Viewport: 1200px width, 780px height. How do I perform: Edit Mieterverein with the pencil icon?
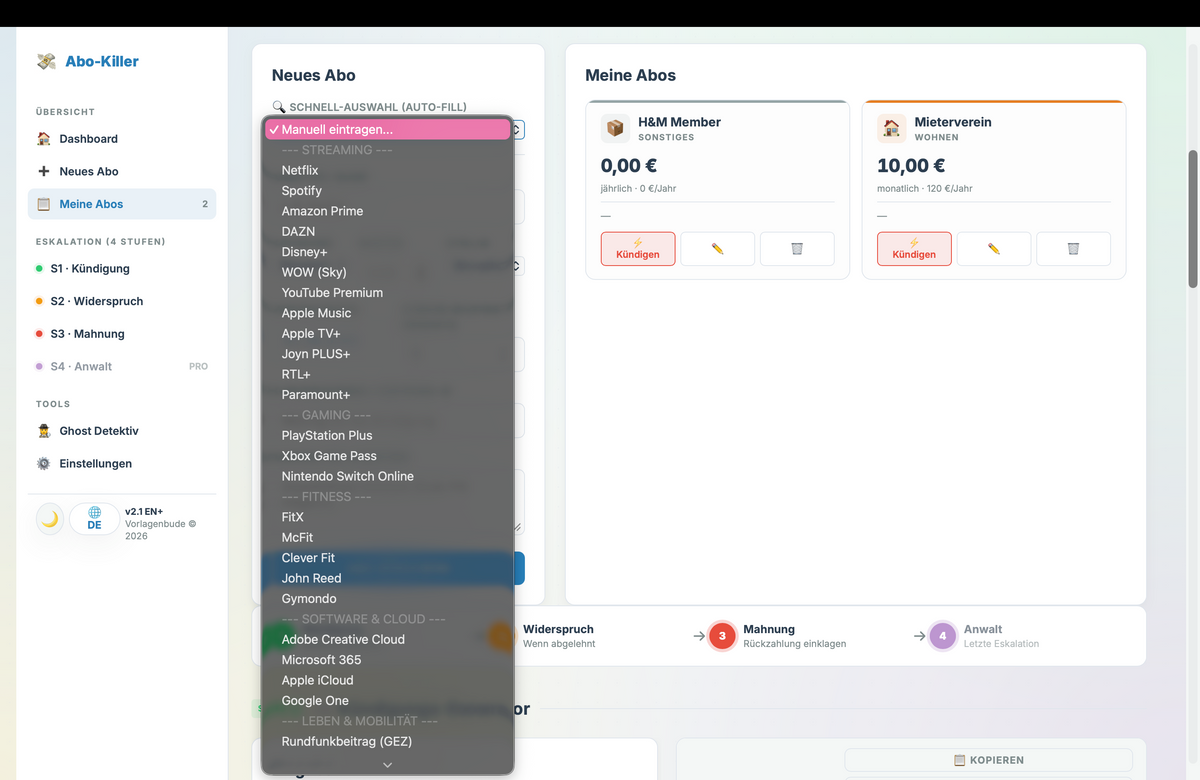pos(994,249)
